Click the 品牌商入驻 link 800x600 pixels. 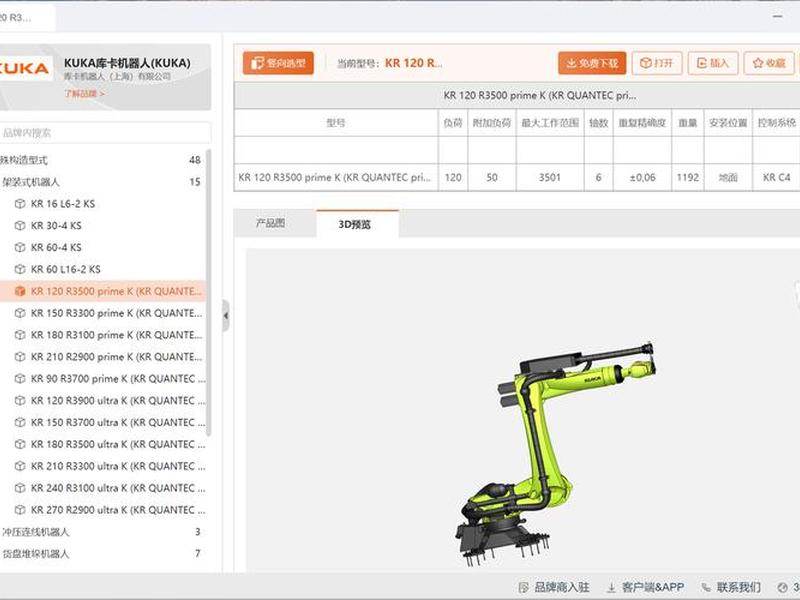click(562, 587)
